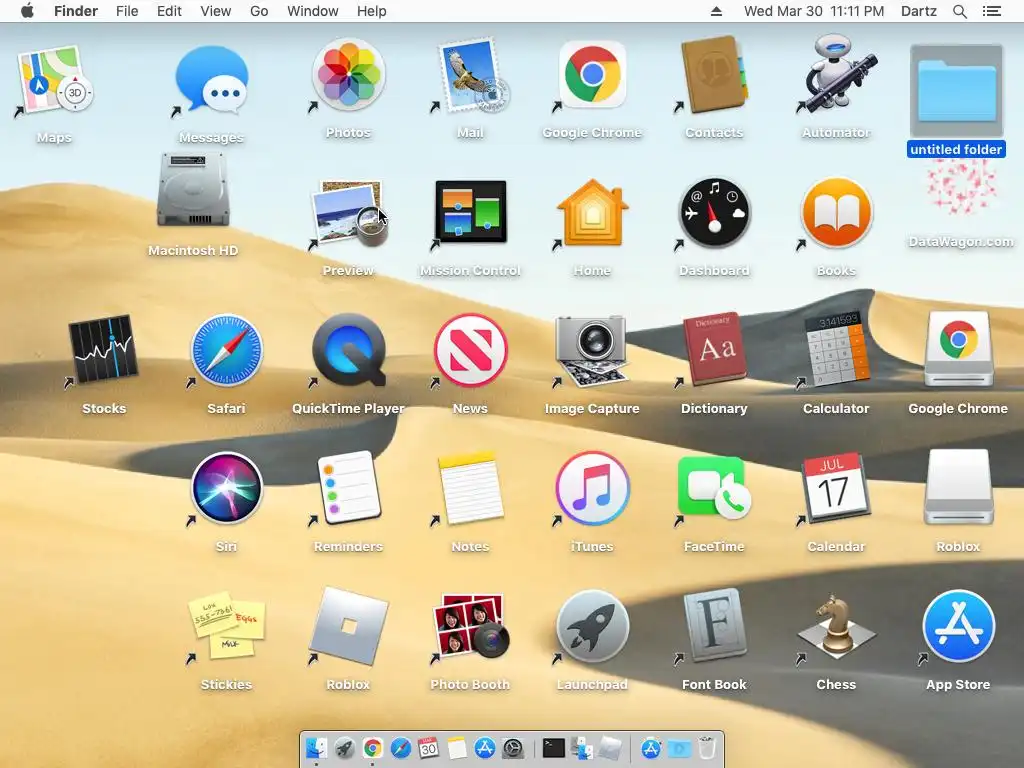Select the Stickies app icon
Screen dimensions: 1024x768
[226, 626]
